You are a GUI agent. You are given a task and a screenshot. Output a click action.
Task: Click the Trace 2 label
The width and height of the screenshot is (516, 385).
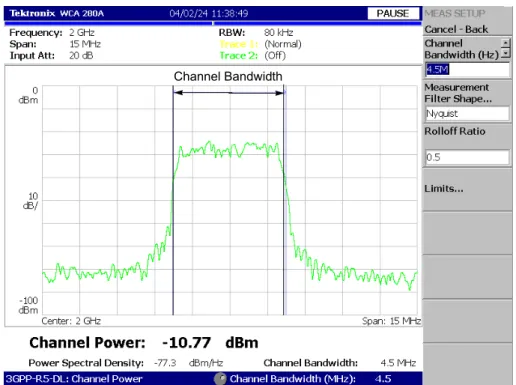coord(239,55)
